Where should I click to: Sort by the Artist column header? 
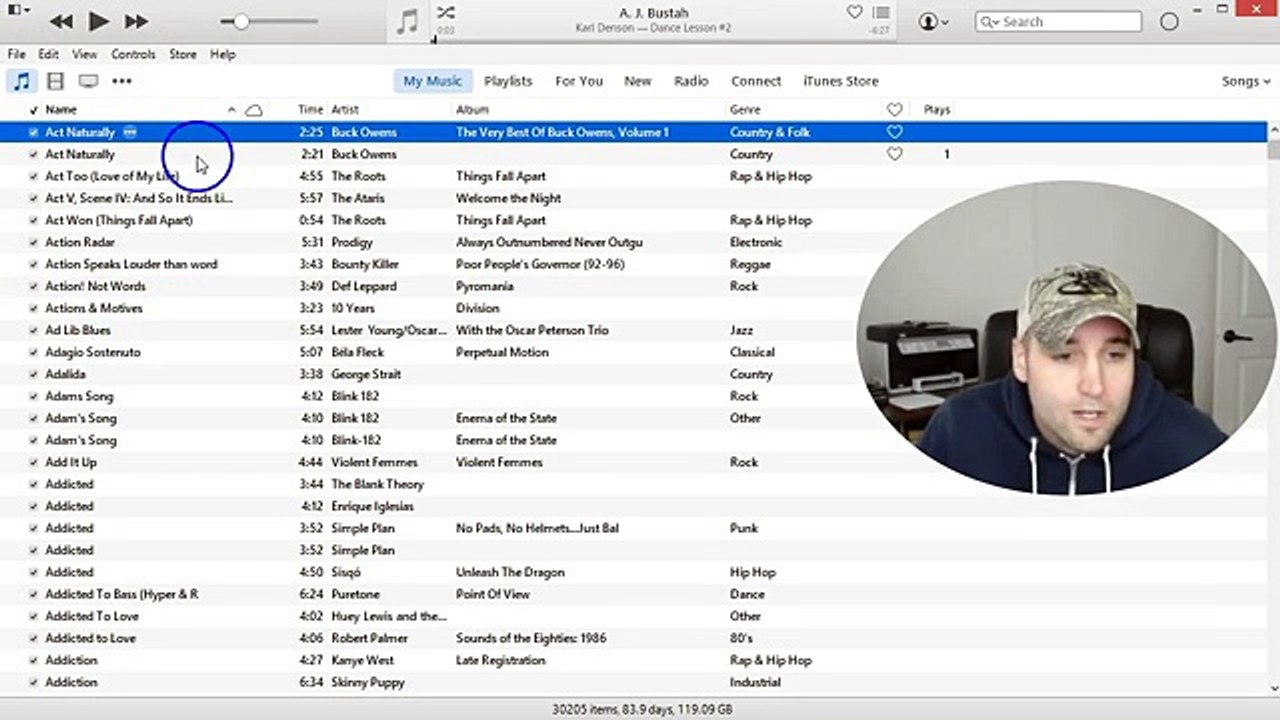pos(345,110)
